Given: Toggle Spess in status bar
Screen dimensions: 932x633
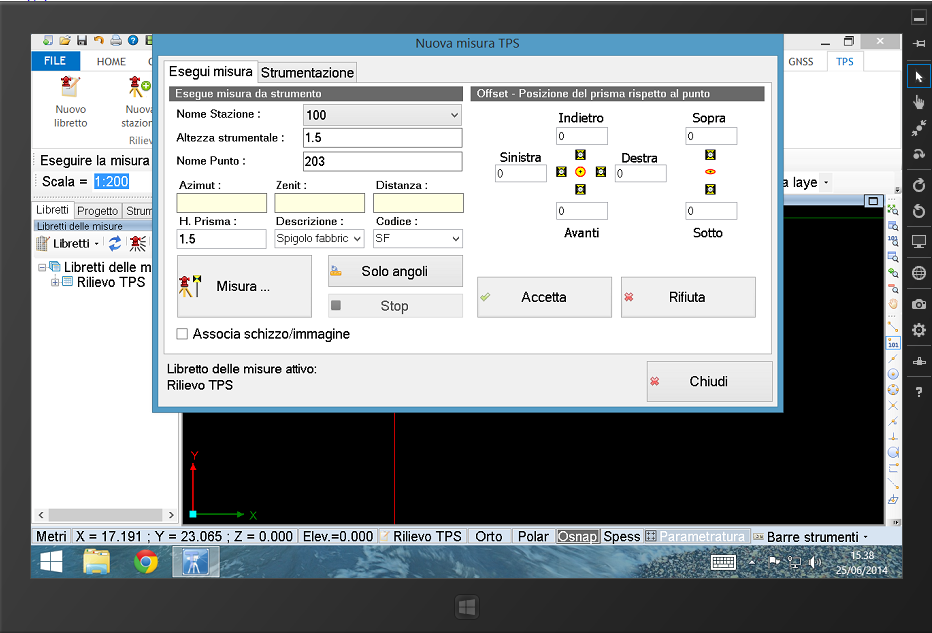Looking at the screenshot, I should click(622, 537).
